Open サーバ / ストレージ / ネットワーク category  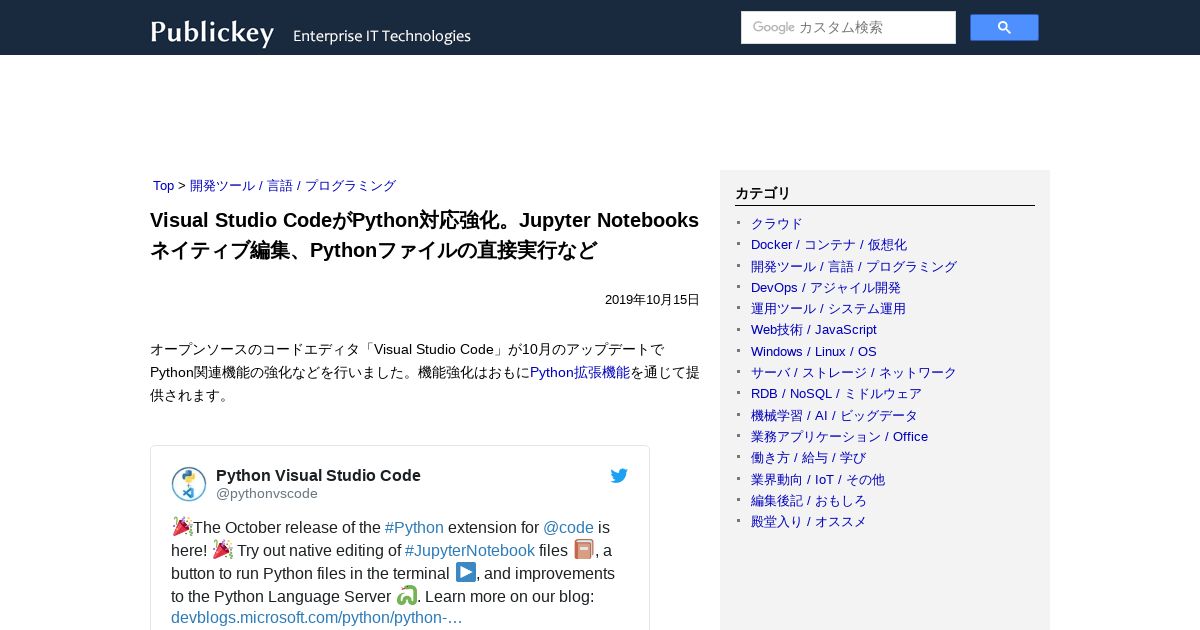(854, 373)
